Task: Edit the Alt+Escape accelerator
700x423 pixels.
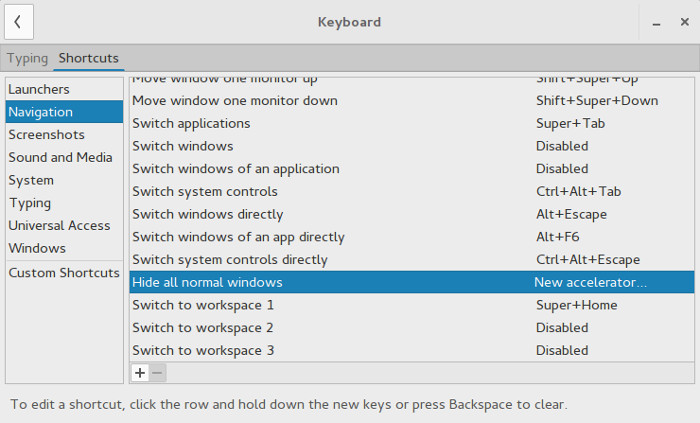Action: [571, 214]
